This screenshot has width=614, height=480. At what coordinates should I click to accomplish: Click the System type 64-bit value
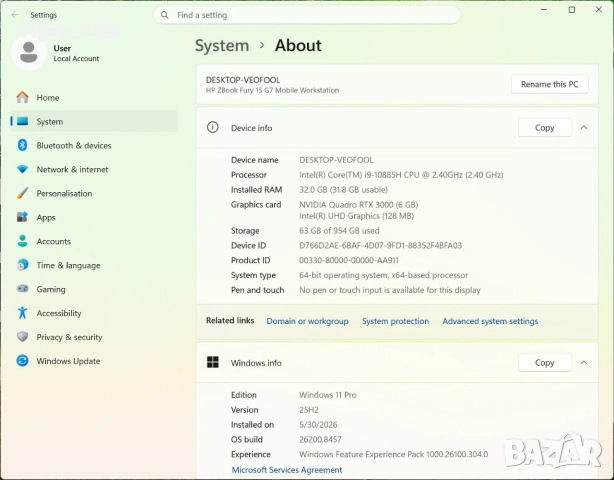383,275
